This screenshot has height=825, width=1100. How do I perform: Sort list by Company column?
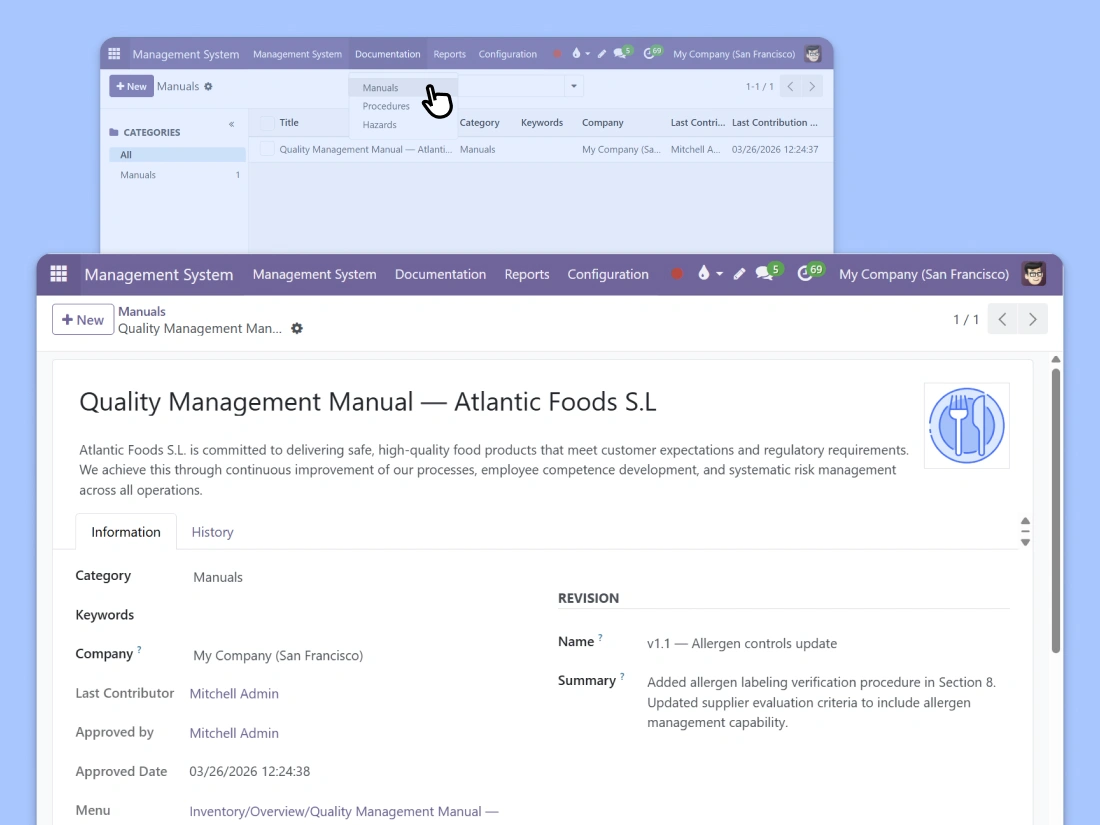tap(603, 122)
